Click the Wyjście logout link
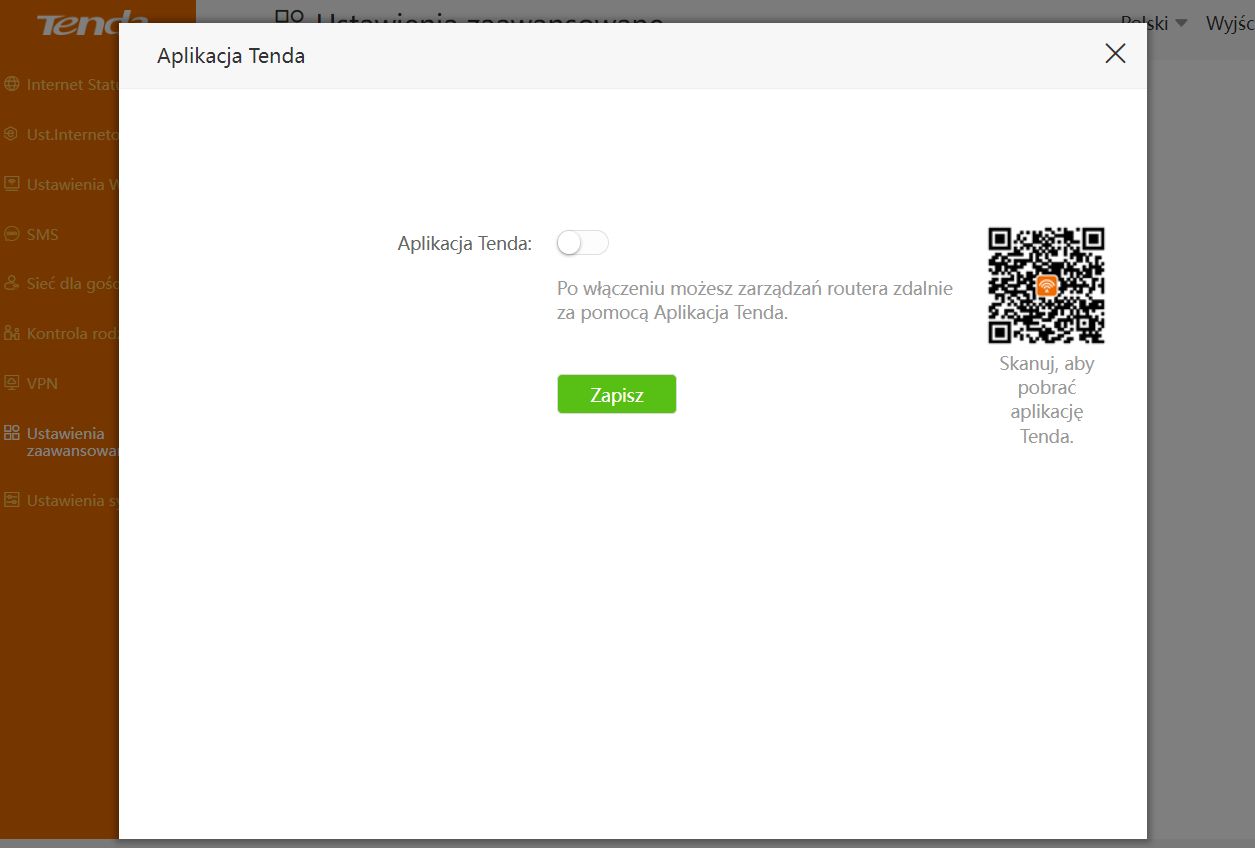Viewport: 1255px width, 848px height. [x=1230, y=23]
